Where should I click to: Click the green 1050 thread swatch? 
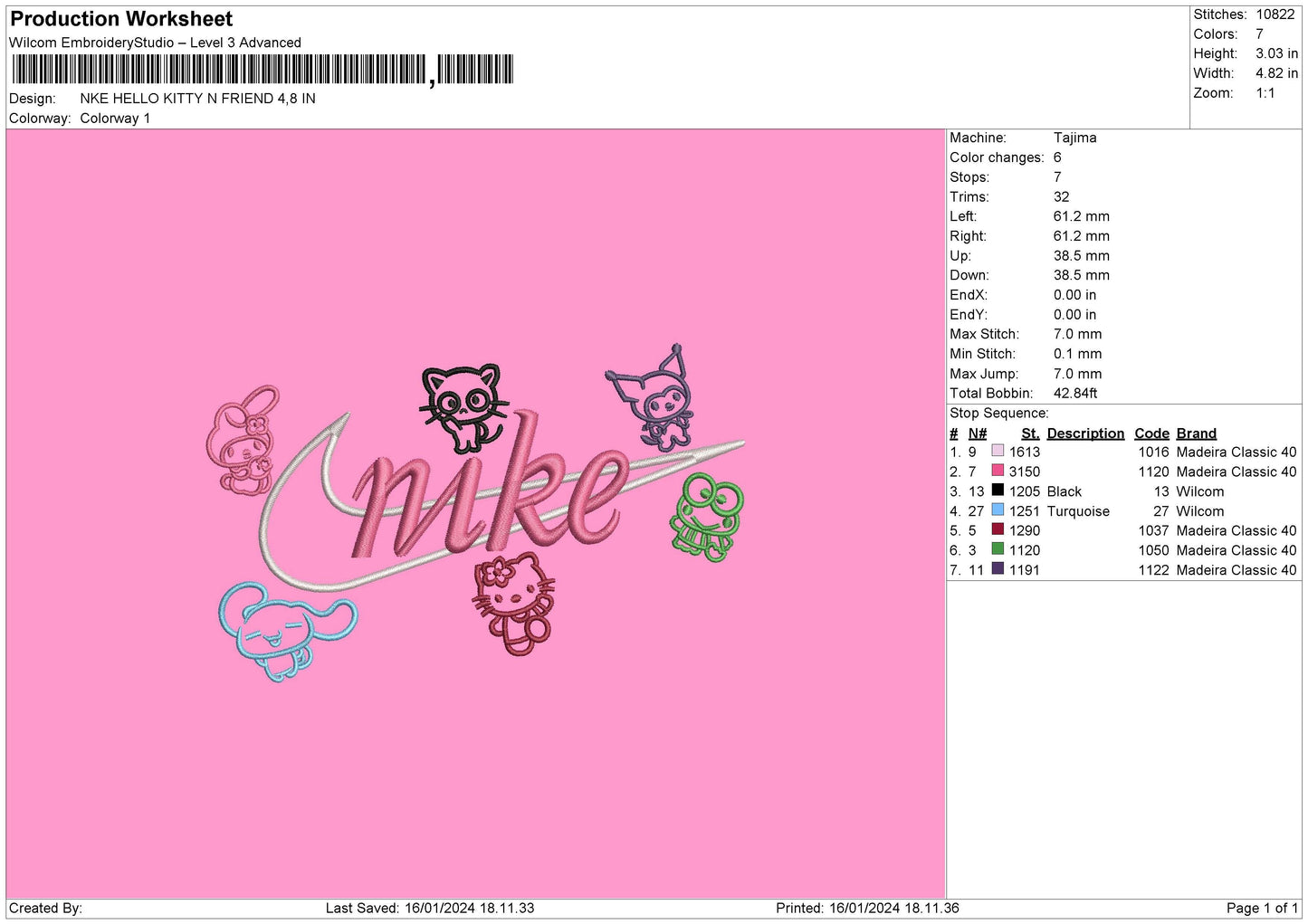coord(998,549)
